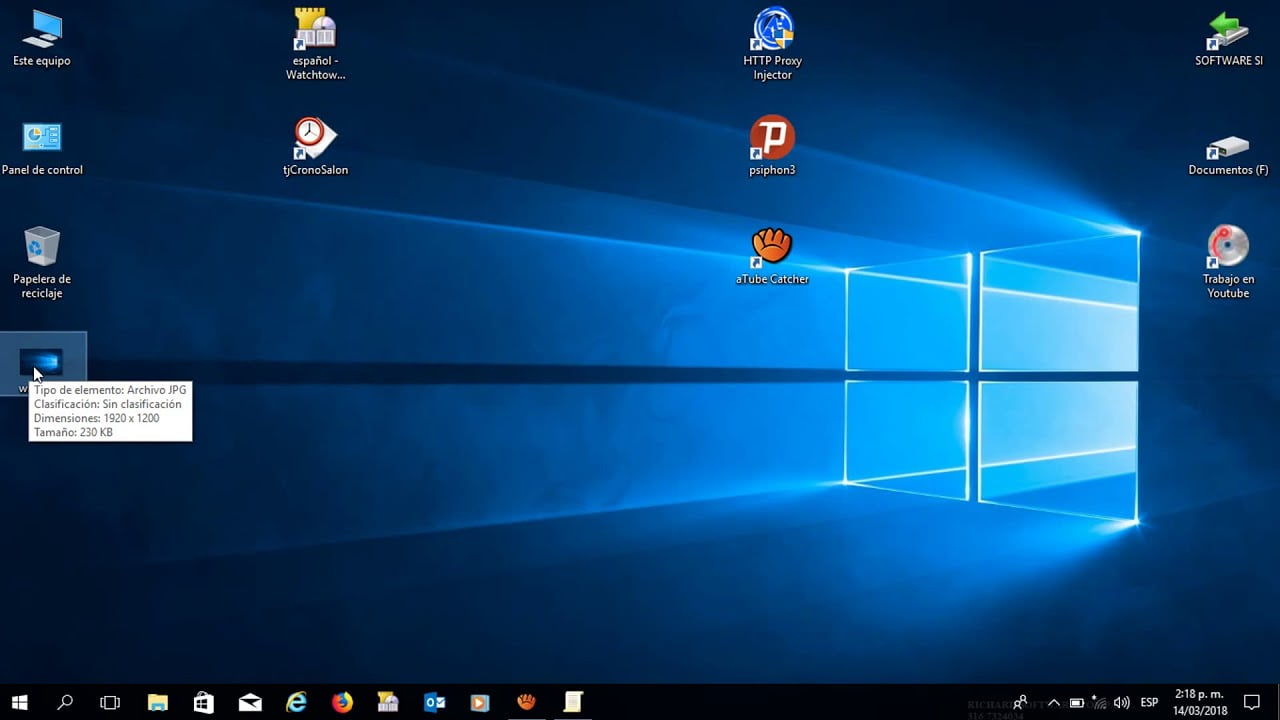Change the ESP input language
This screenshot has width=1280, height=720.
point(1149,702)
